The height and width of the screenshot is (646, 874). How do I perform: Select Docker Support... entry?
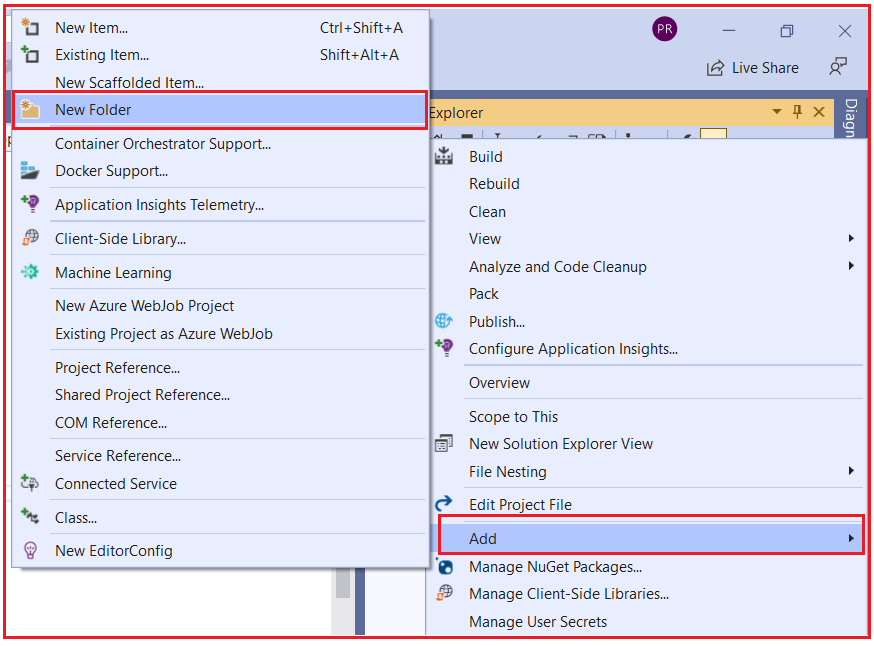221,171
